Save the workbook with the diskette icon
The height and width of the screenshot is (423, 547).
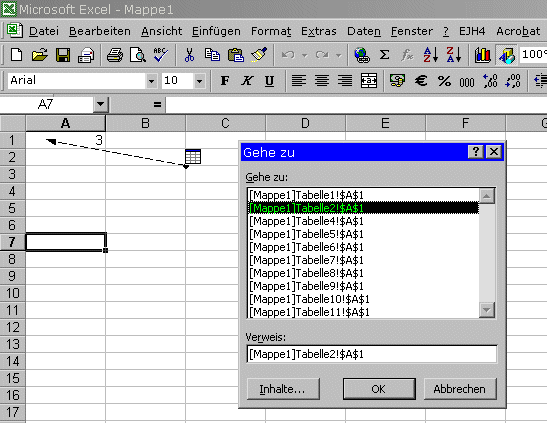[63, 55]
